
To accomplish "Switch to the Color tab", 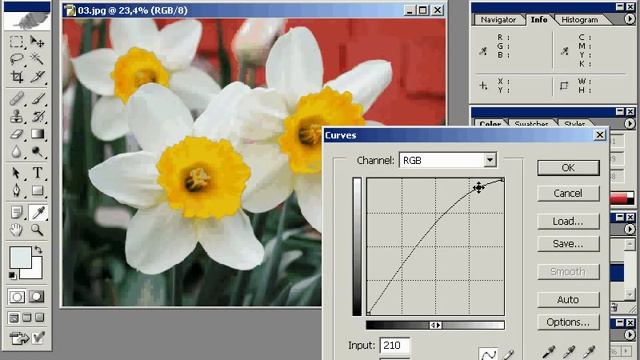I will pyautogui.click(x=490, y=123).
